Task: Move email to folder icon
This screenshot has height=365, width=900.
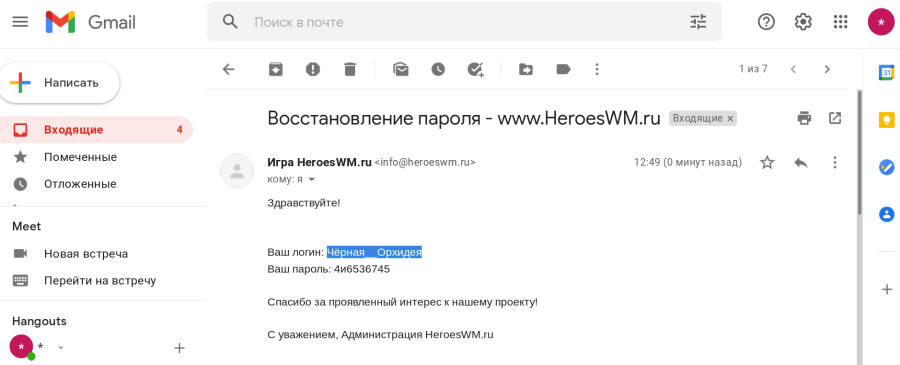Action: click(526, 69)
